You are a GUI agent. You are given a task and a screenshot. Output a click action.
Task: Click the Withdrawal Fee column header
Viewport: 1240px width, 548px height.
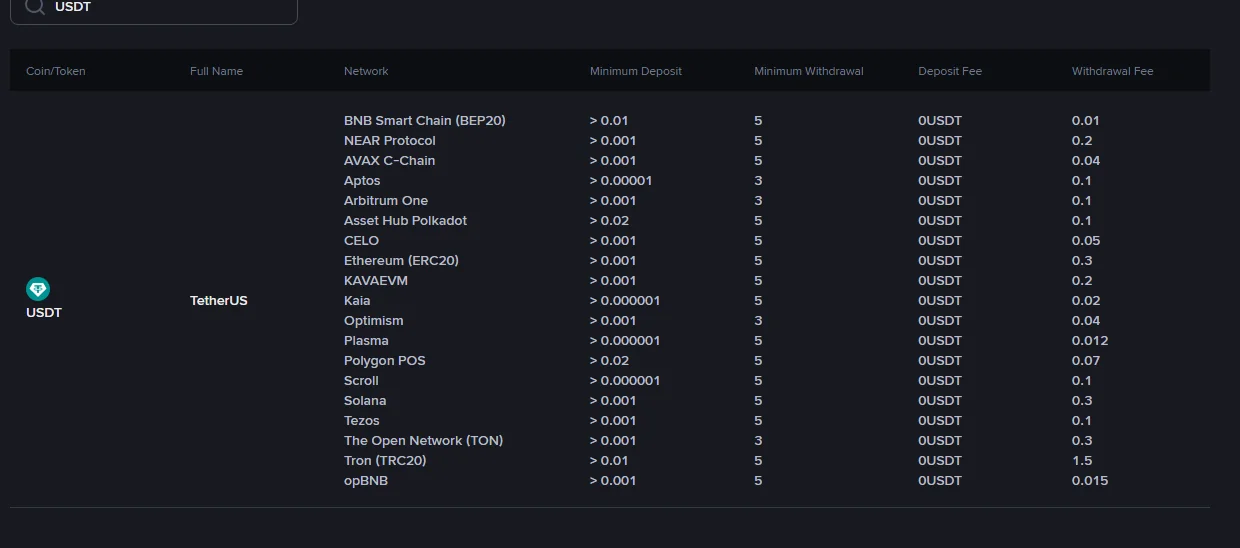coord(1113,71)
